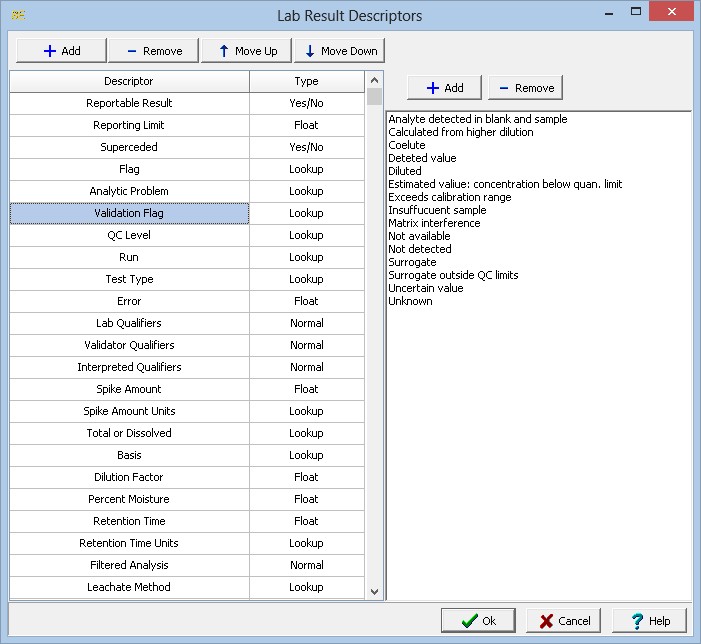Pick 'Not detected' from the values list
This screenshot has width=701, height=644.
(x=420, y=249)
